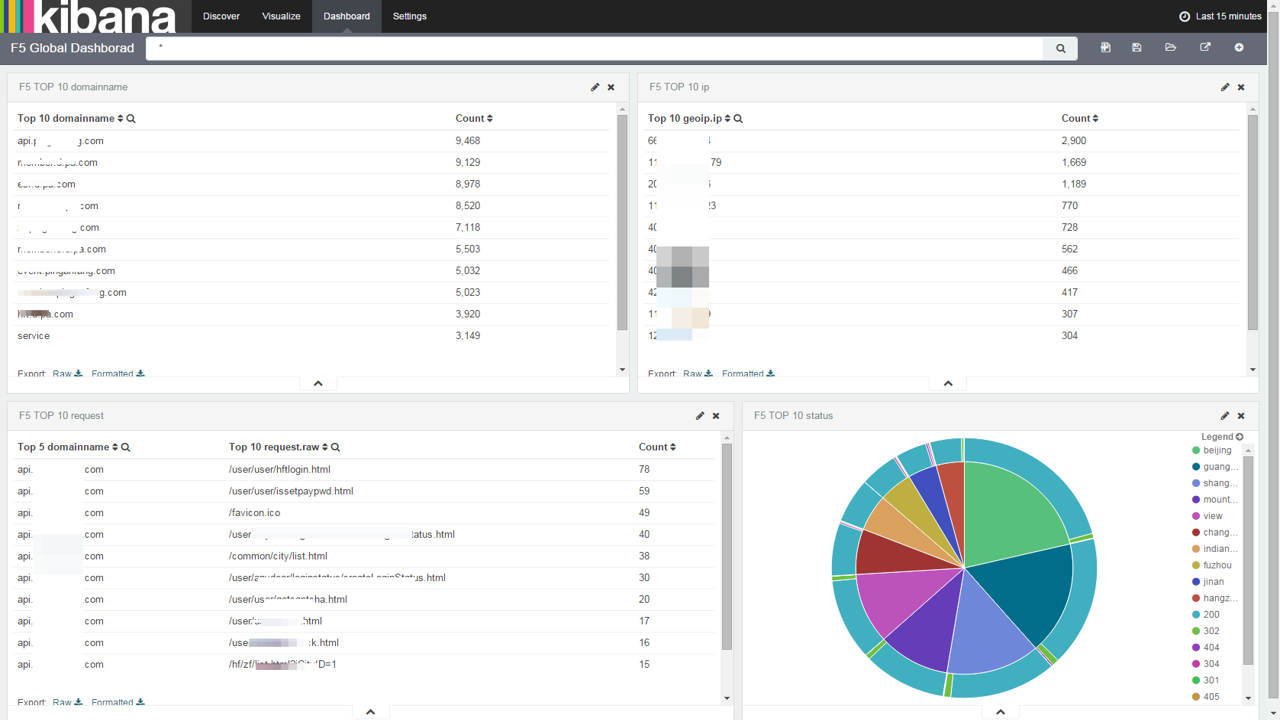Remove the F5 TOP 10 request panel
1280x720 pixels.
pos(716,415)
